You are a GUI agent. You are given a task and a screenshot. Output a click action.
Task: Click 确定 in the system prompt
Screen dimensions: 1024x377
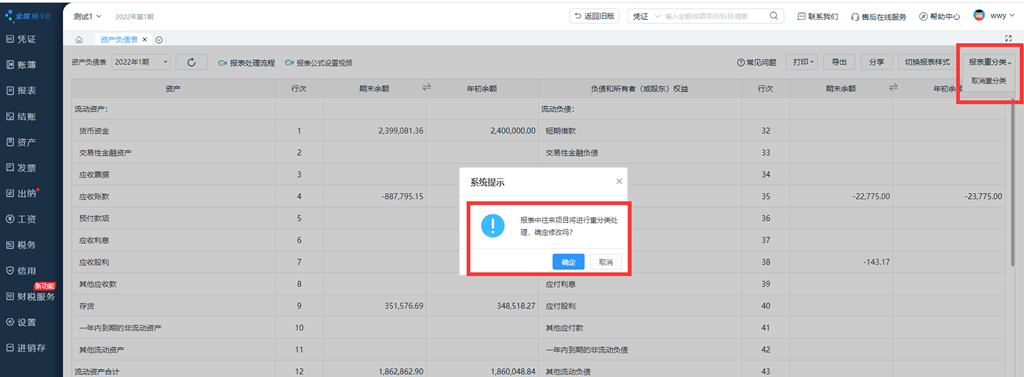tap(568, 262)
